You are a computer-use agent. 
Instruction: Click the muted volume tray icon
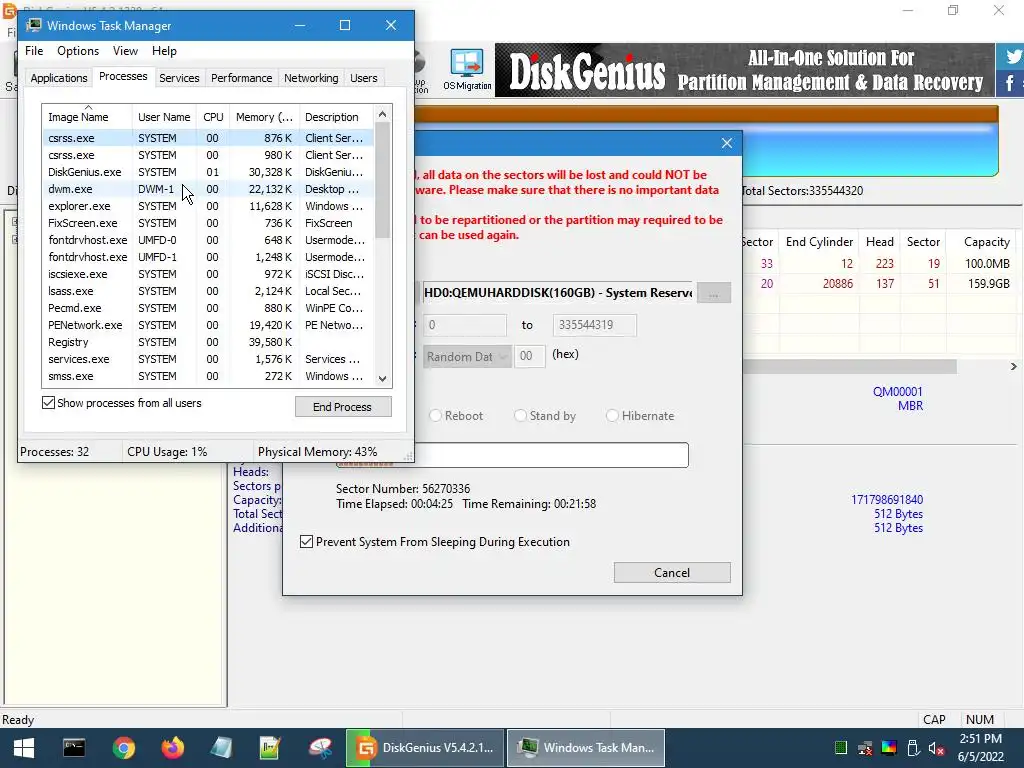pyautogui.click(x=936, y=748)
